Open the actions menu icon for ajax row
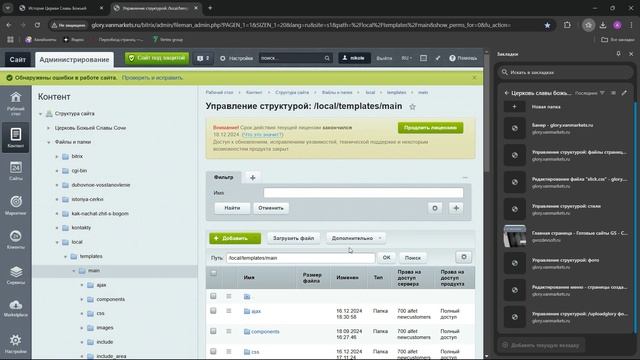Image resolution: width=640 pixels, height=360 pixels. pos(229,311)
